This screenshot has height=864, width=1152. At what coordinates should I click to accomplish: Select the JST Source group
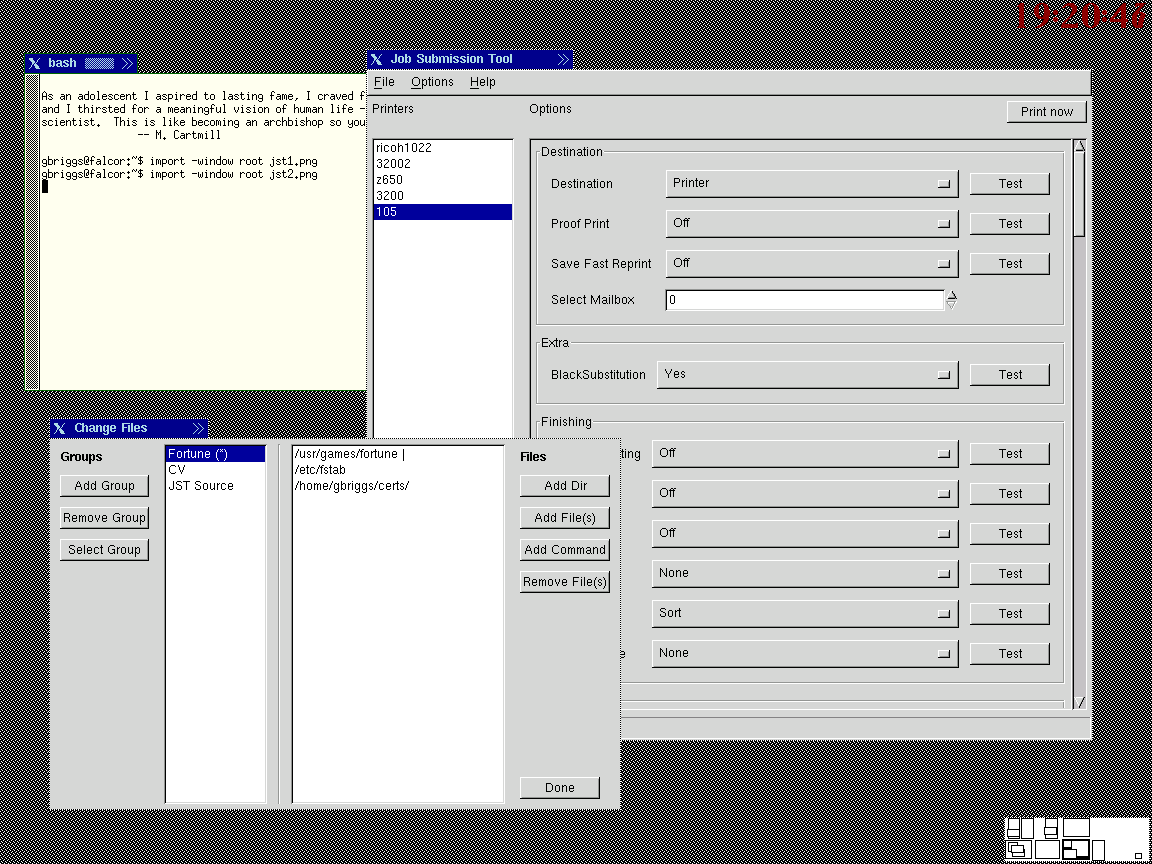click(200, 486)
